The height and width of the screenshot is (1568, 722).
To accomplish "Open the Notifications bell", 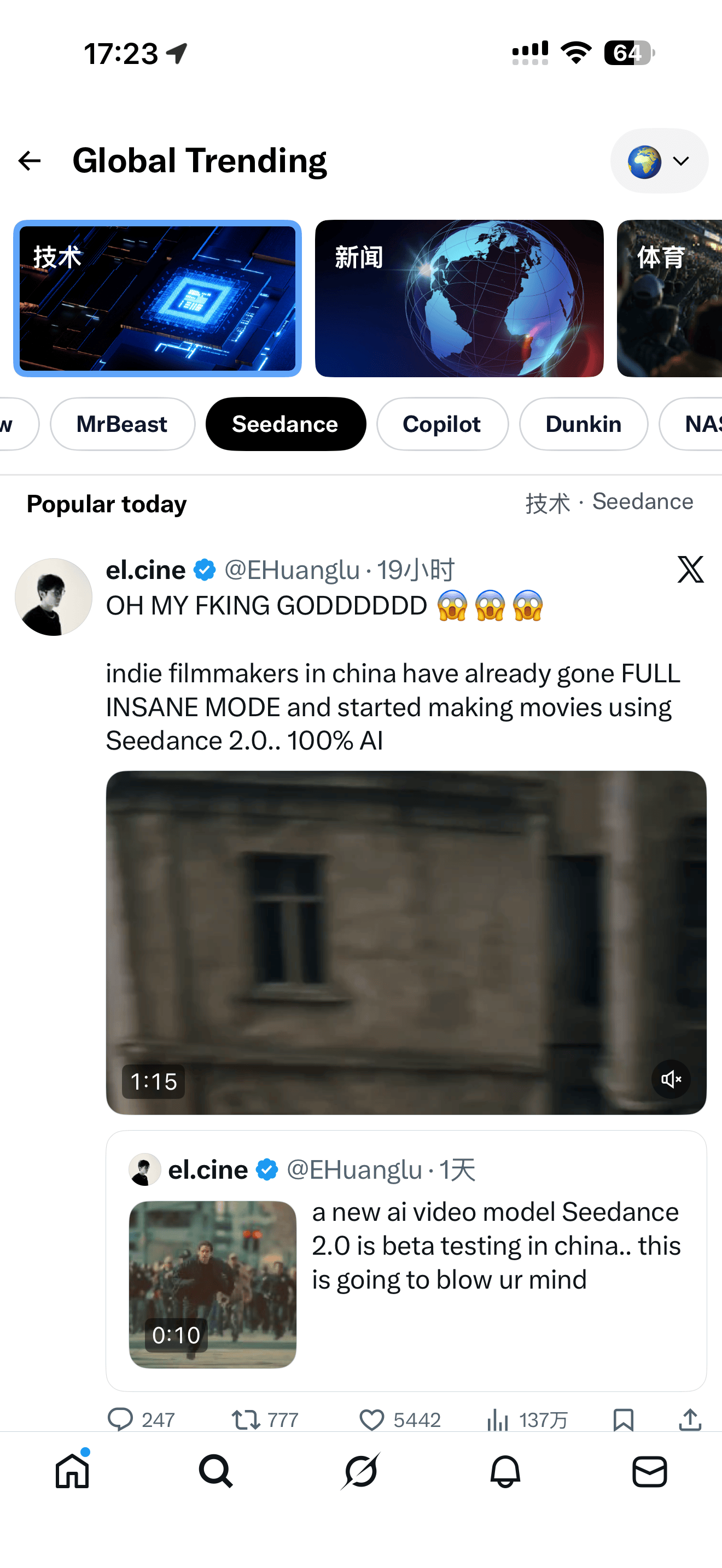I will coord(505,1472).
